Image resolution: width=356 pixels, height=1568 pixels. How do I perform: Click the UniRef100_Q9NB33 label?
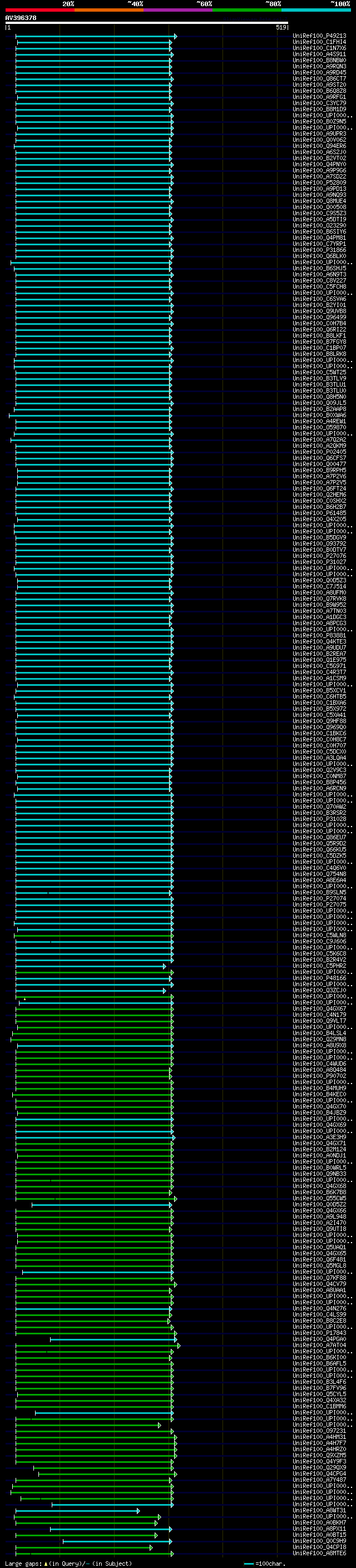[x=319, y=1174]
